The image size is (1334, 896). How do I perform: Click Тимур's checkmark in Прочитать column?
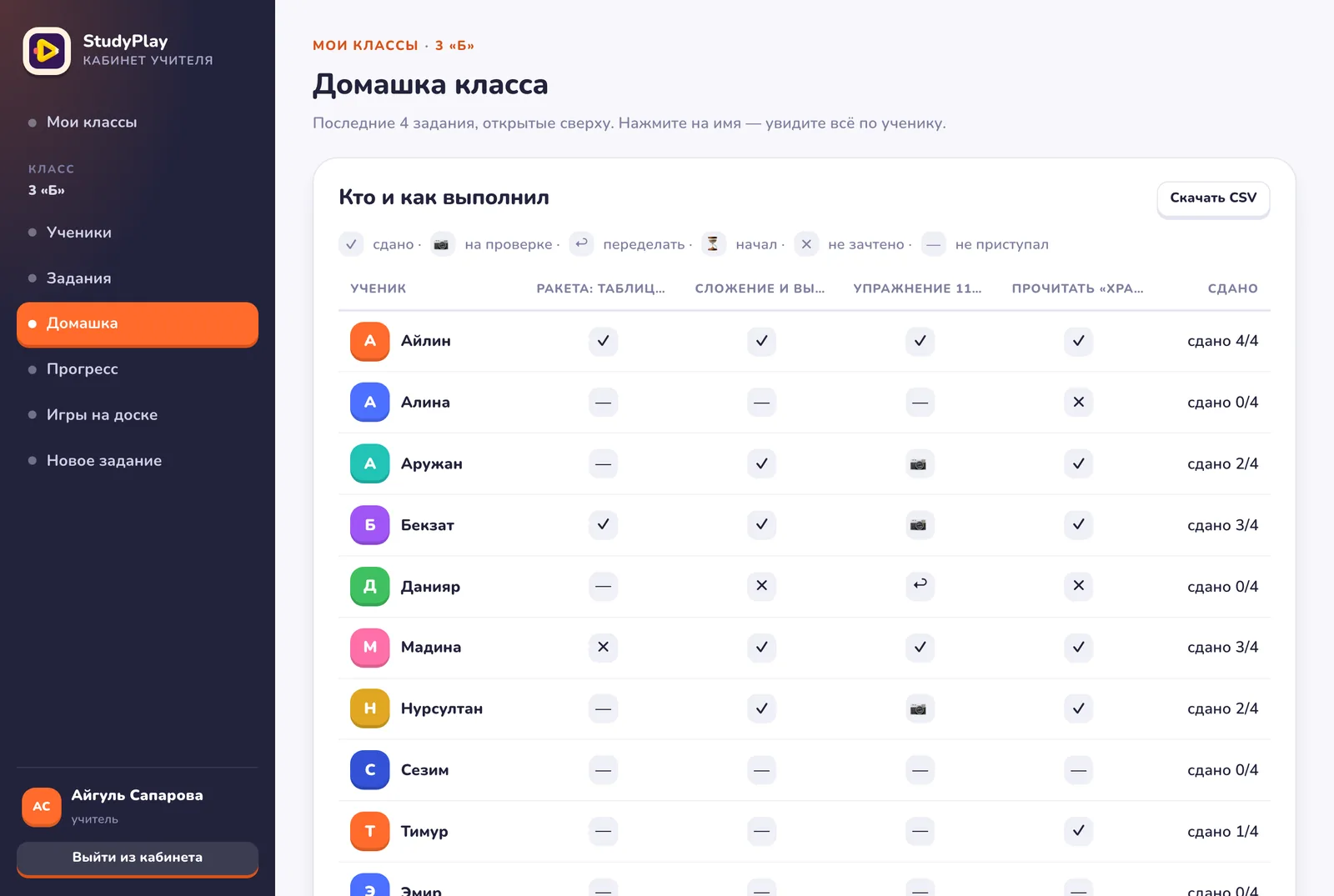point(1078,831)
